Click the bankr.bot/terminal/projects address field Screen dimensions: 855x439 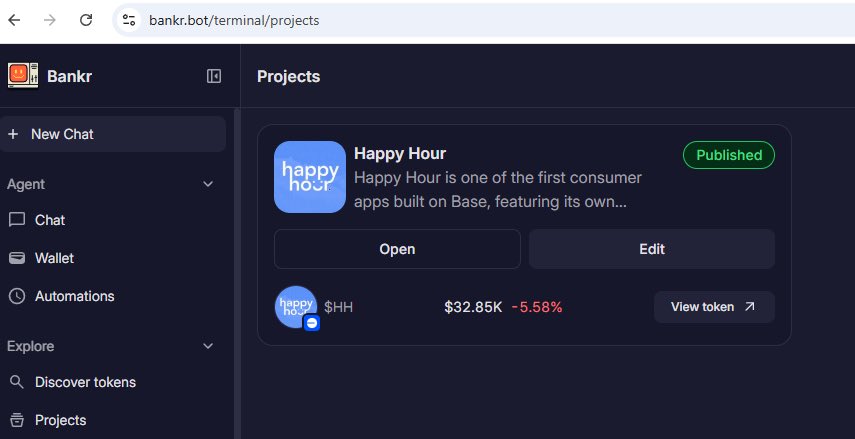point(234,21)
